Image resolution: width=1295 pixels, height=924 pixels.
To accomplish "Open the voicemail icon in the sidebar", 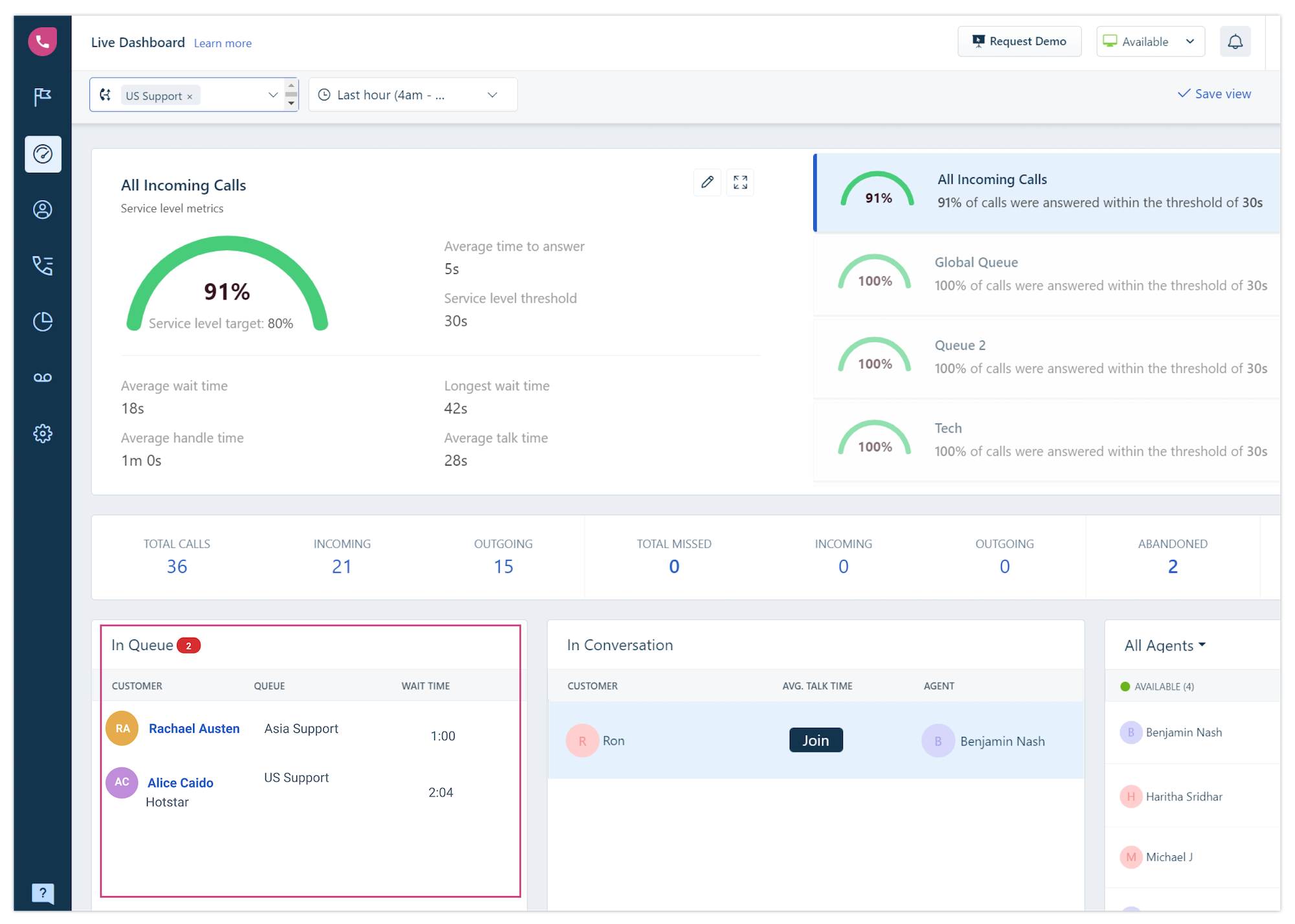I will click(x=43, y=377).
